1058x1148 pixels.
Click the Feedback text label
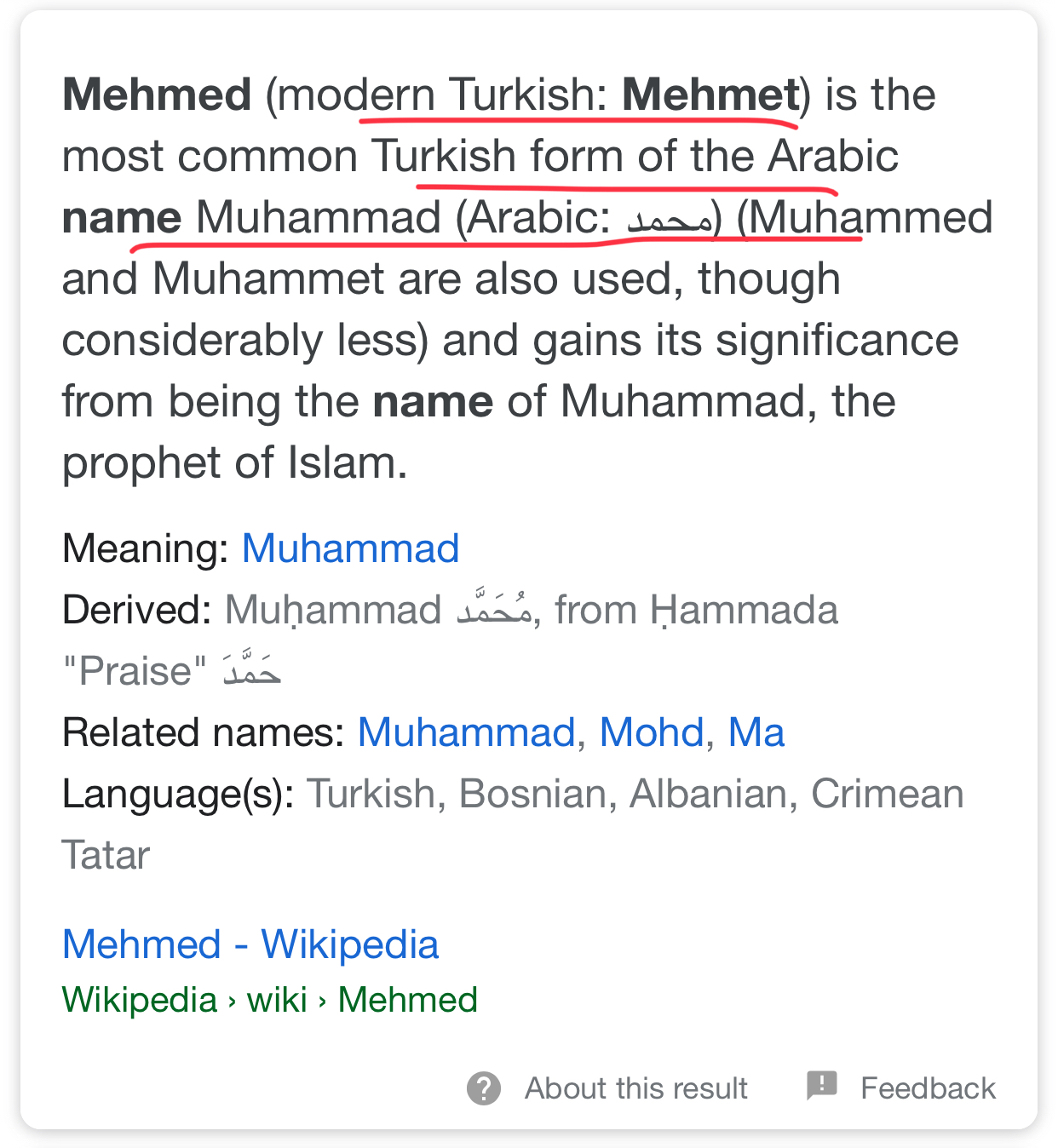(928, 1088)
